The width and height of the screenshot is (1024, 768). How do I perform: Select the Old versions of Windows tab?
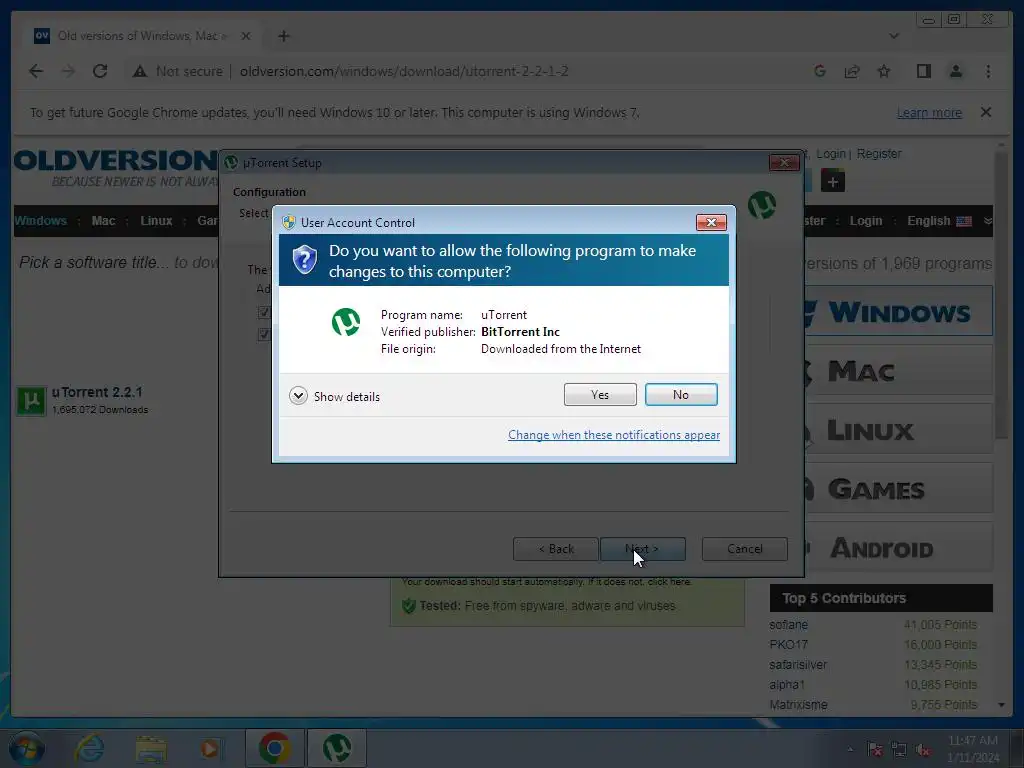pyautogui.click(x=142, y=36)
